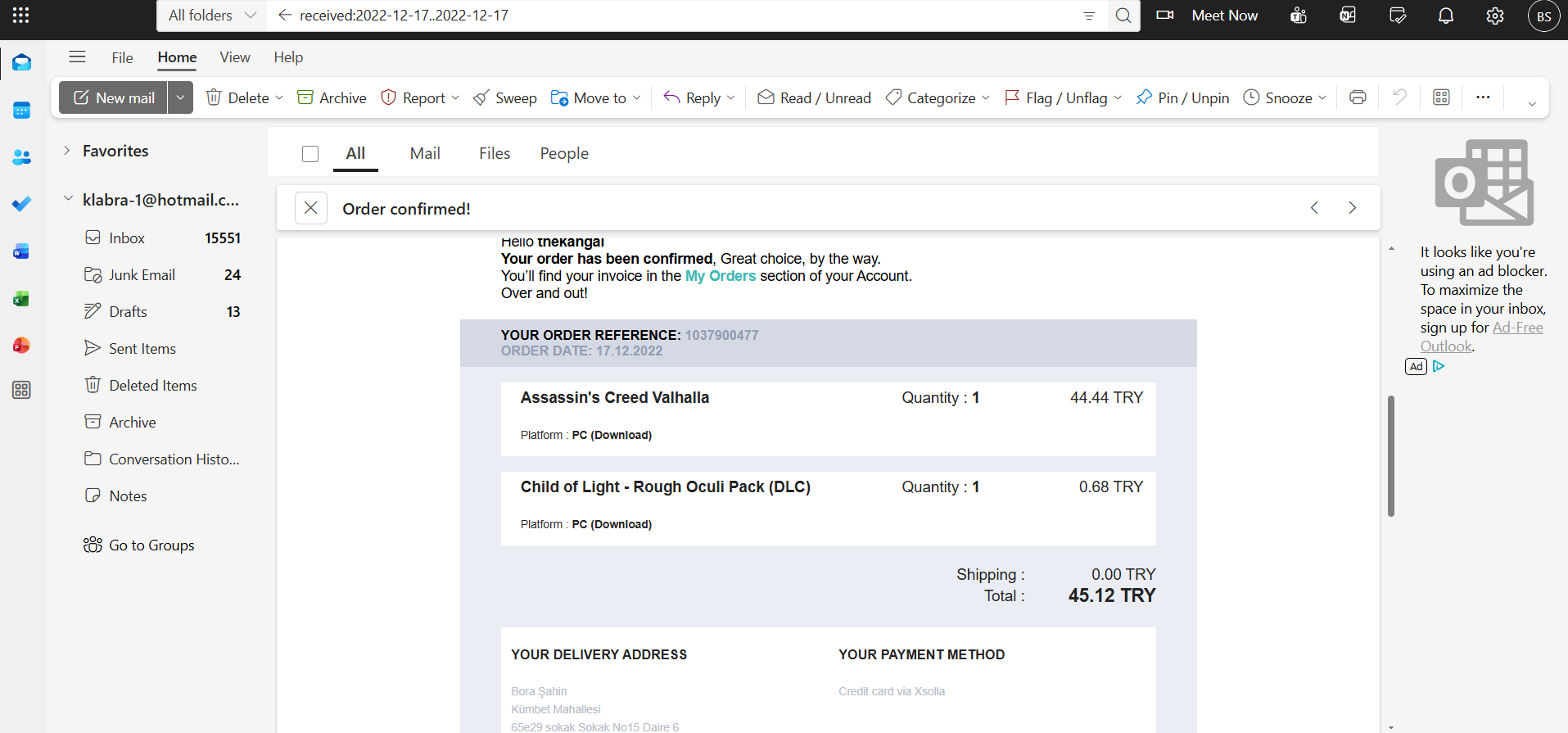The width and height of the screenshot is (1568, 733).
Task: Print the message with printer icon
Action: point(1358,97)
